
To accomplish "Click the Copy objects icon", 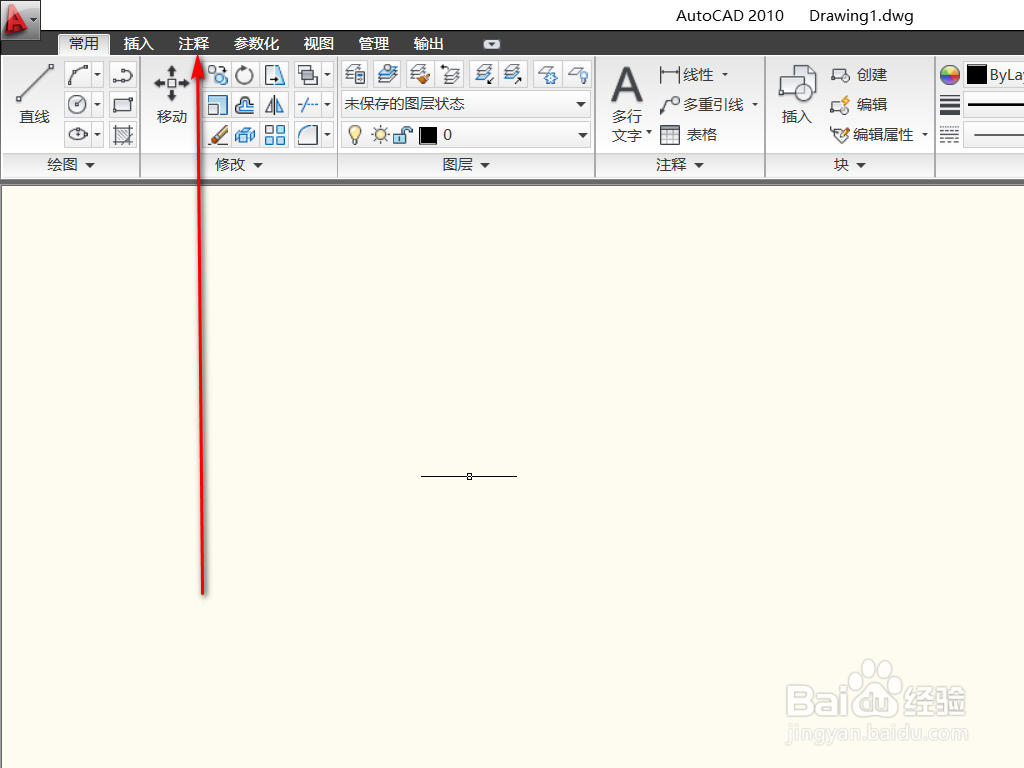I will click(217, 75).
